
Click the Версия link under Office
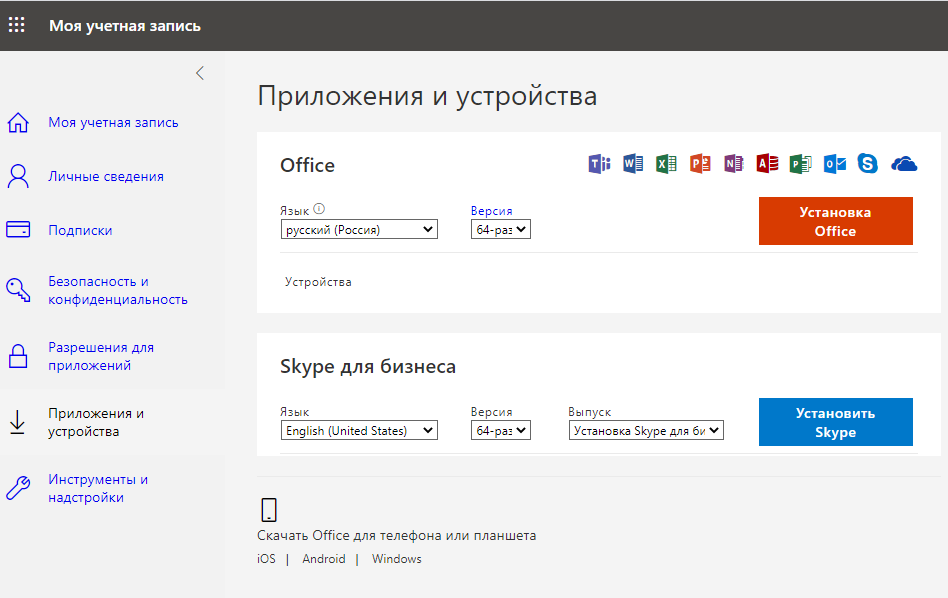coord(492,211)
